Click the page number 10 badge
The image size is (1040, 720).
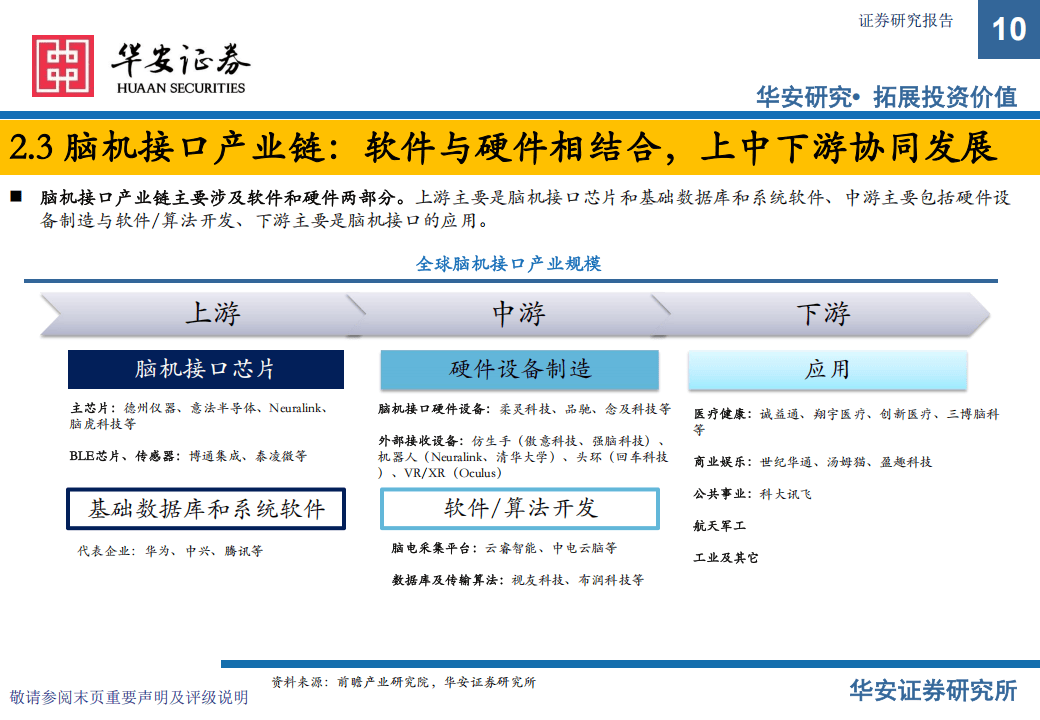coord(1009,29)
